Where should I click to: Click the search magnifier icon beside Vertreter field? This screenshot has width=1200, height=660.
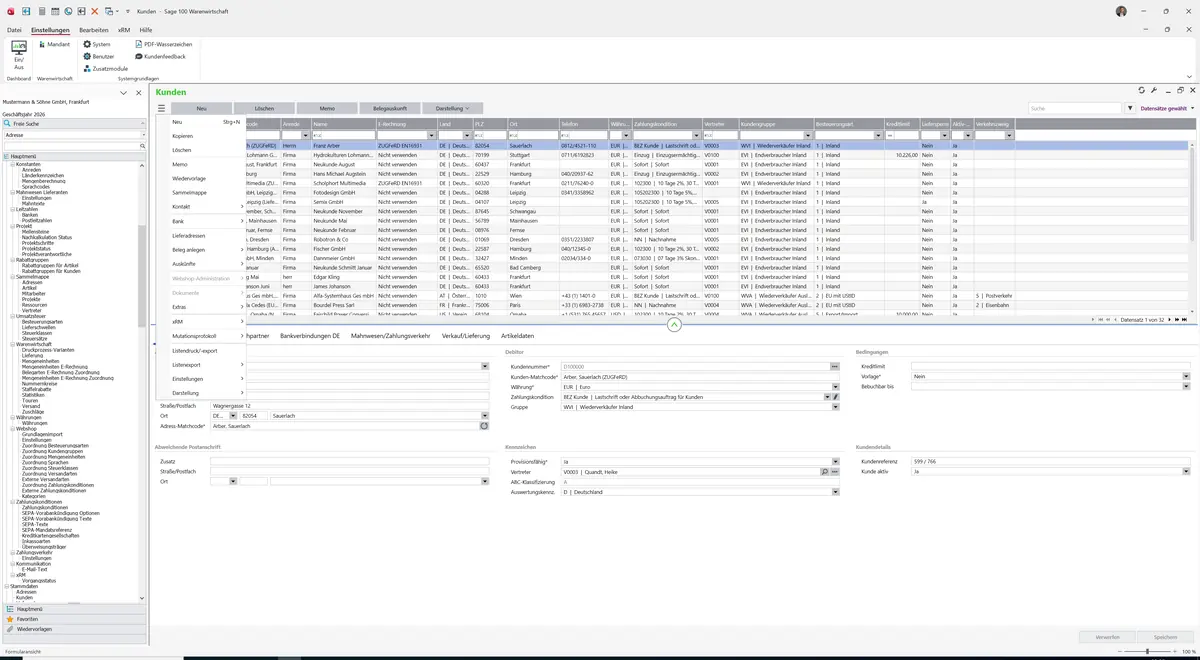pos(825,471)
